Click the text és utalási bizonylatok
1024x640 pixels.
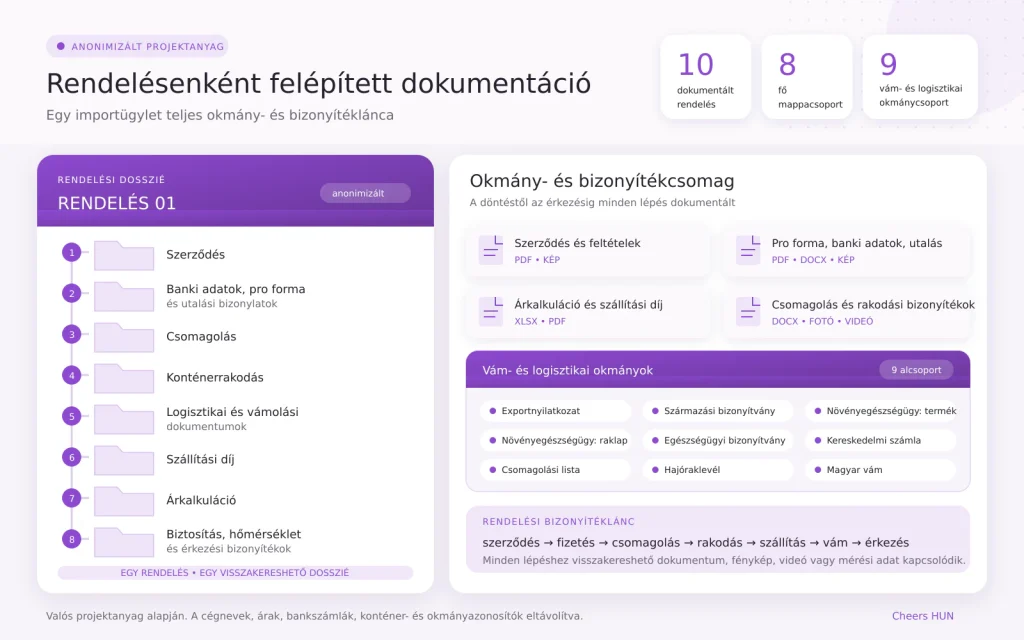coord(221,304)
